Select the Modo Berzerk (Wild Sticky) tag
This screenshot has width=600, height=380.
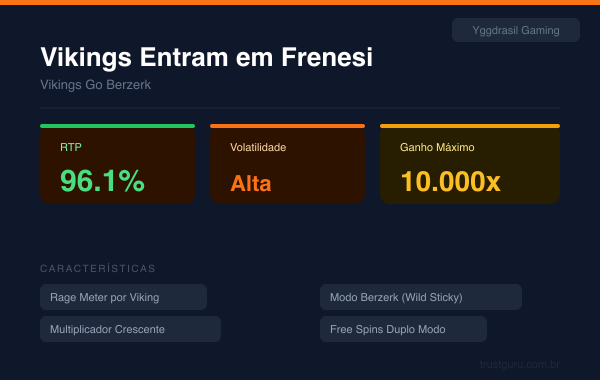421,297
